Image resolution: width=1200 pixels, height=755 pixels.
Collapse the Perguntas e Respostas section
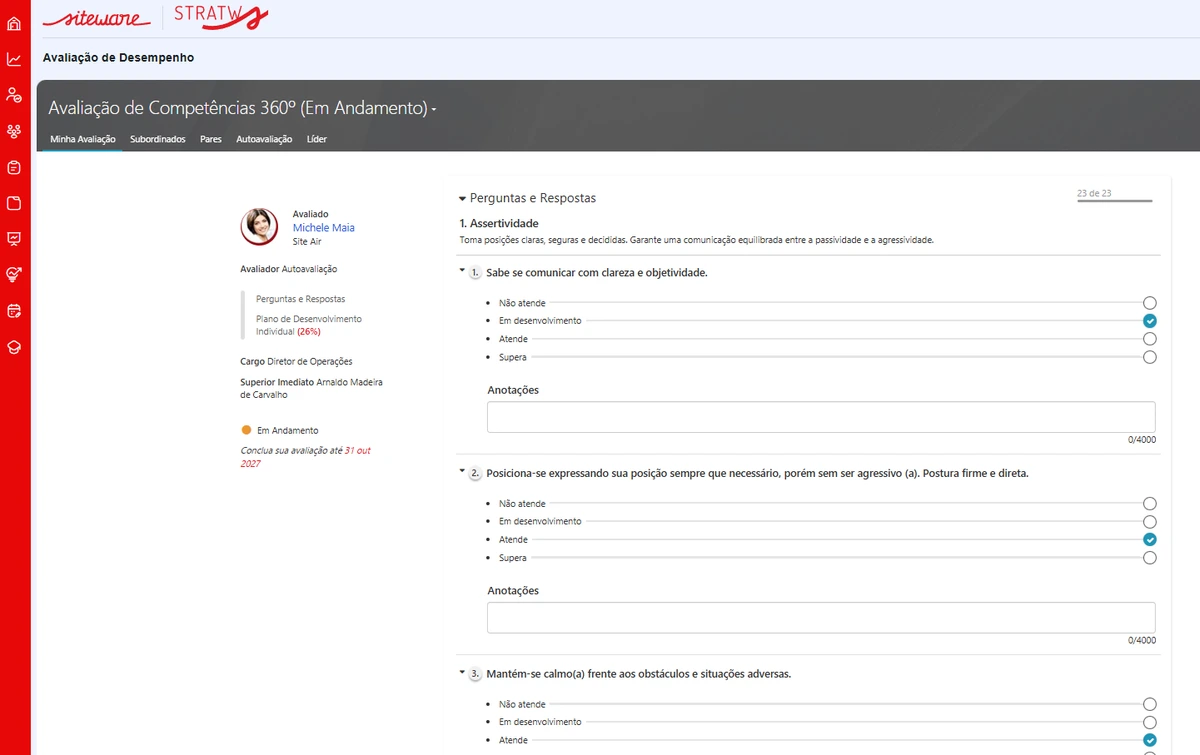(462, 199)
